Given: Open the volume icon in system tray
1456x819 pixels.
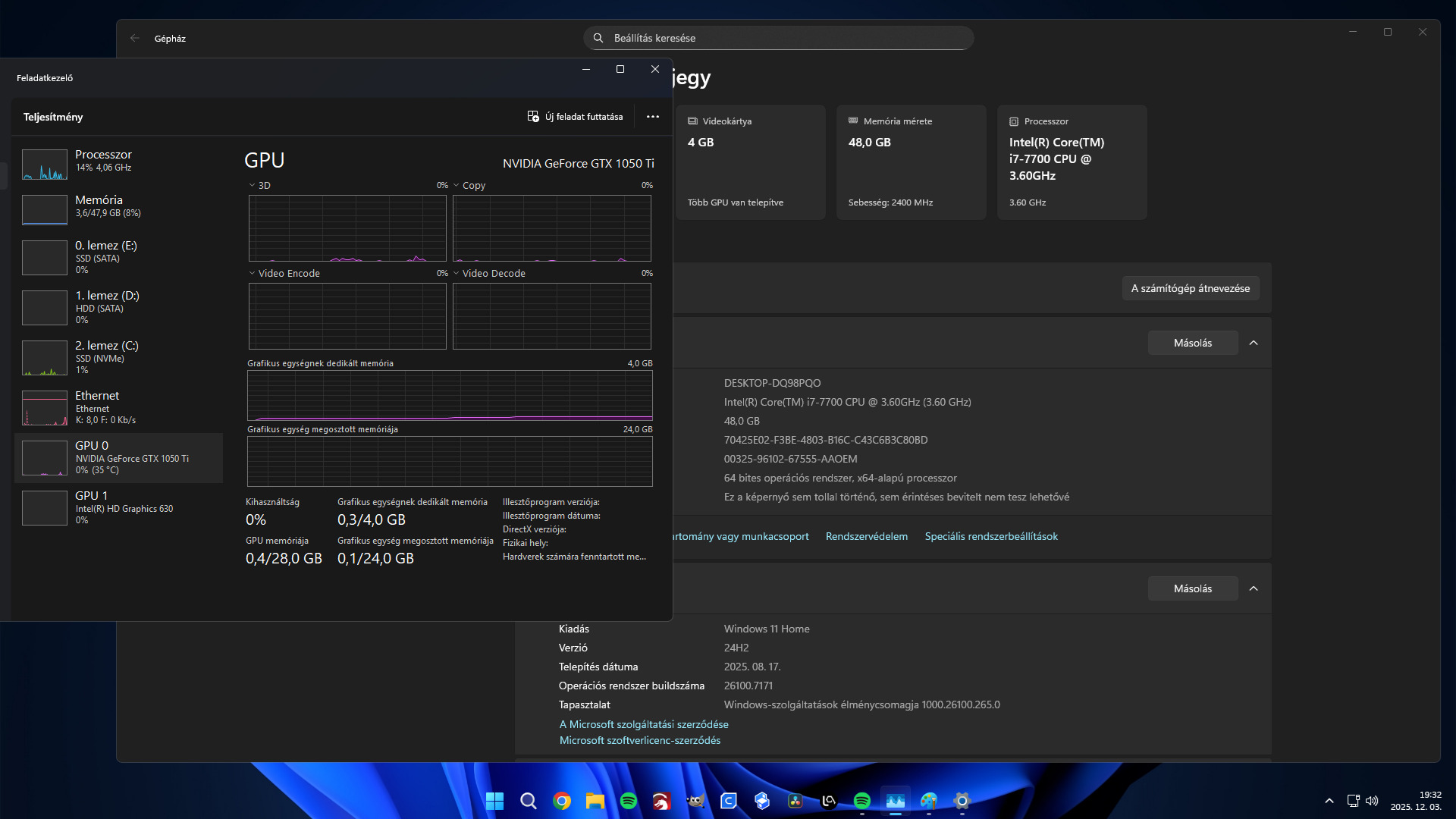Looking at the screenshot, I should tap(1372, 801).
